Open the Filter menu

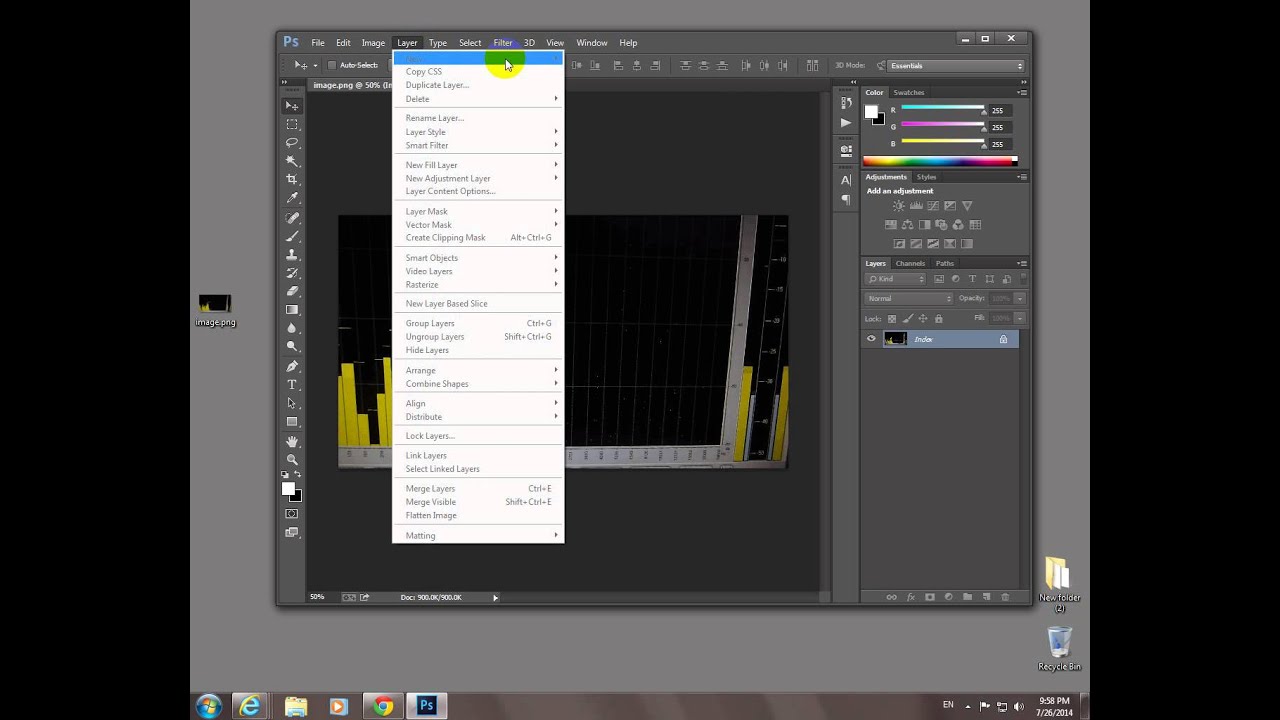[x=503, y=43]
